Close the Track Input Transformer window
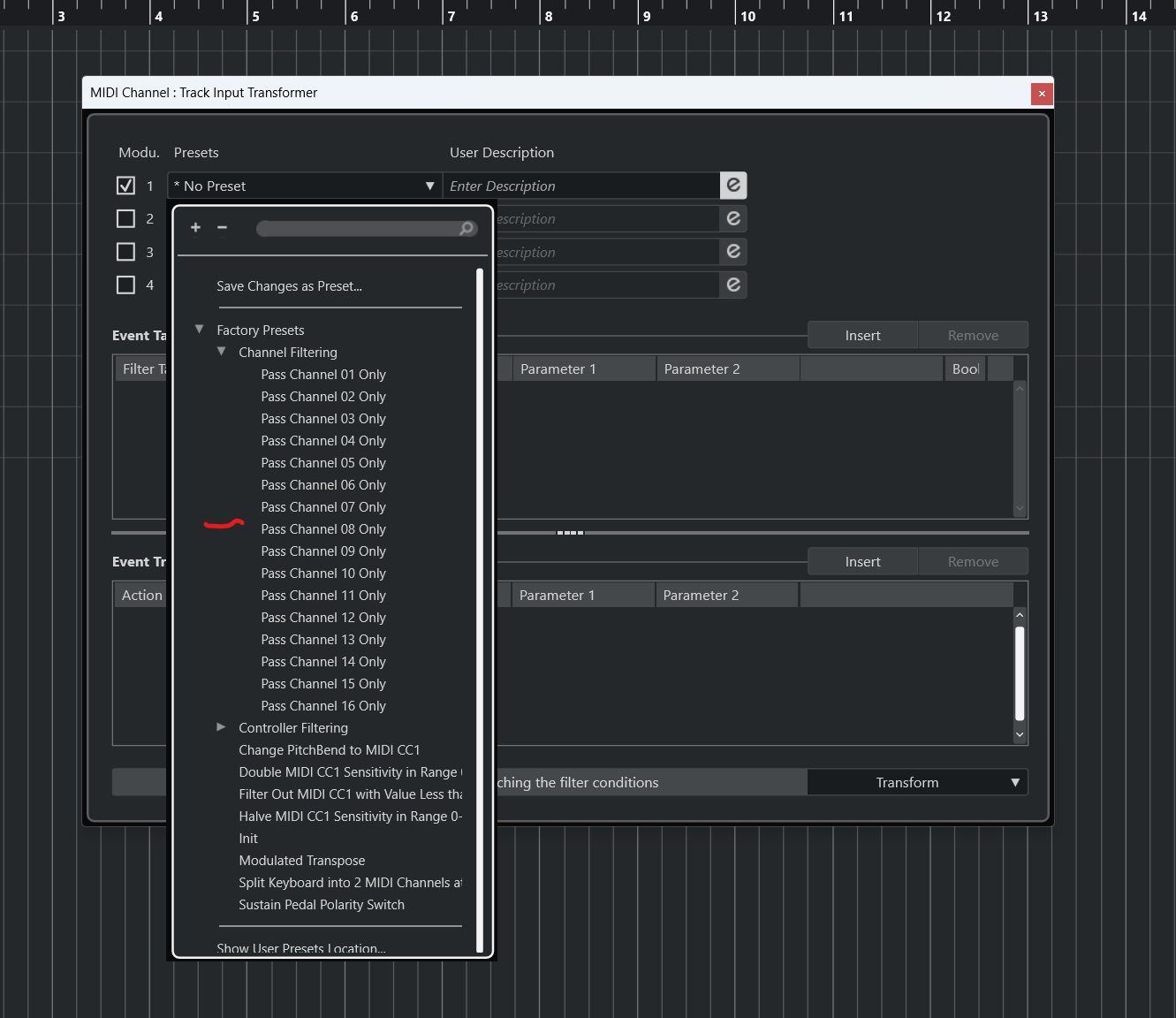Viewport: 1176px width, 1018px height. [1042, 94]
